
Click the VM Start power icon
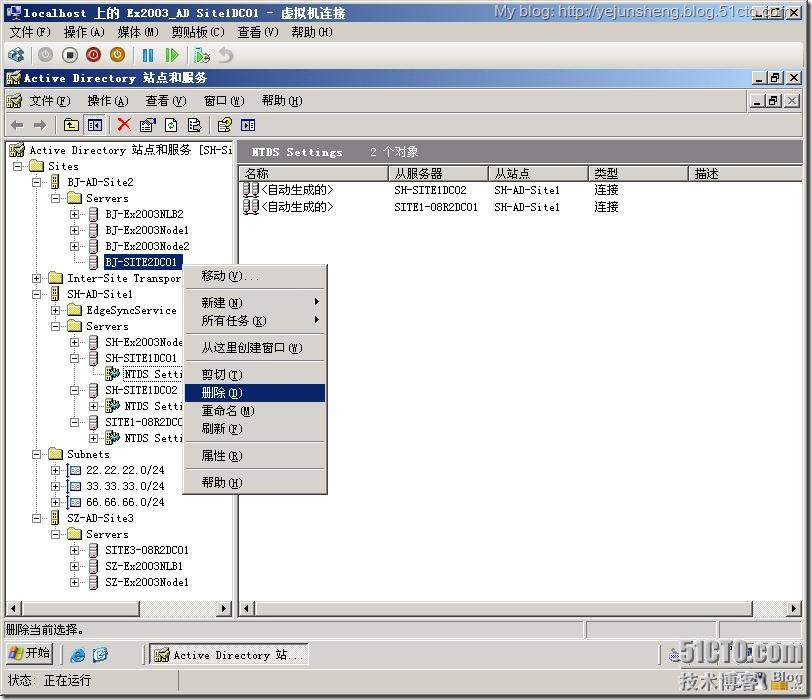46,55
